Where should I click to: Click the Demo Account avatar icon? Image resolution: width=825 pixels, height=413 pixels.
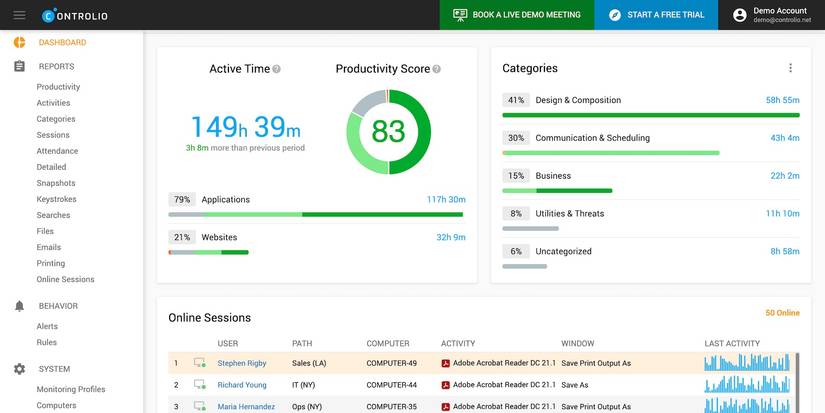point(740,15)
